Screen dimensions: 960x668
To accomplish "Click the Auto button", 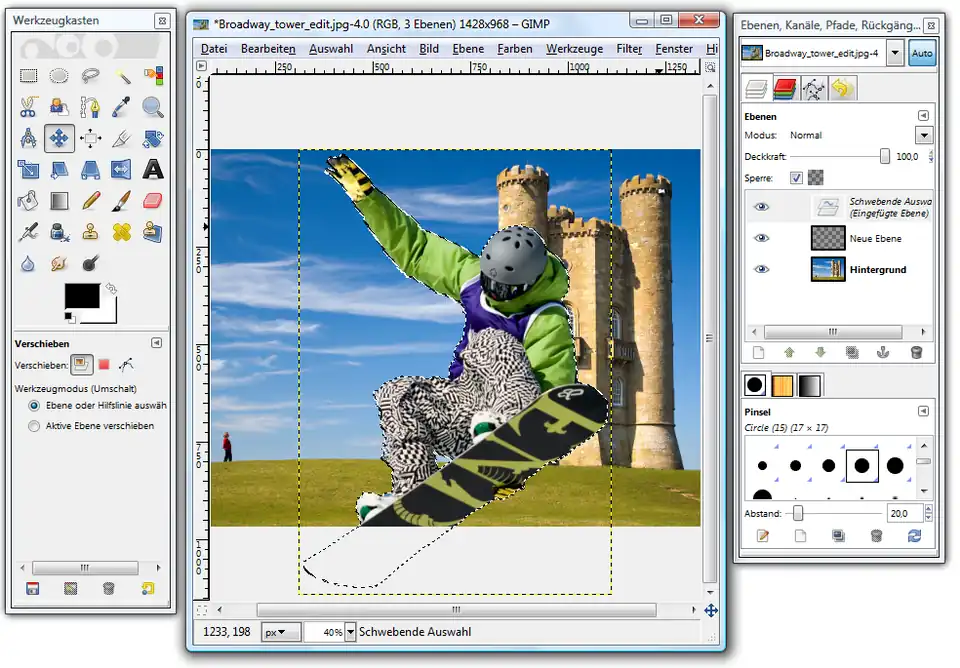I will [x=922, y=54].
